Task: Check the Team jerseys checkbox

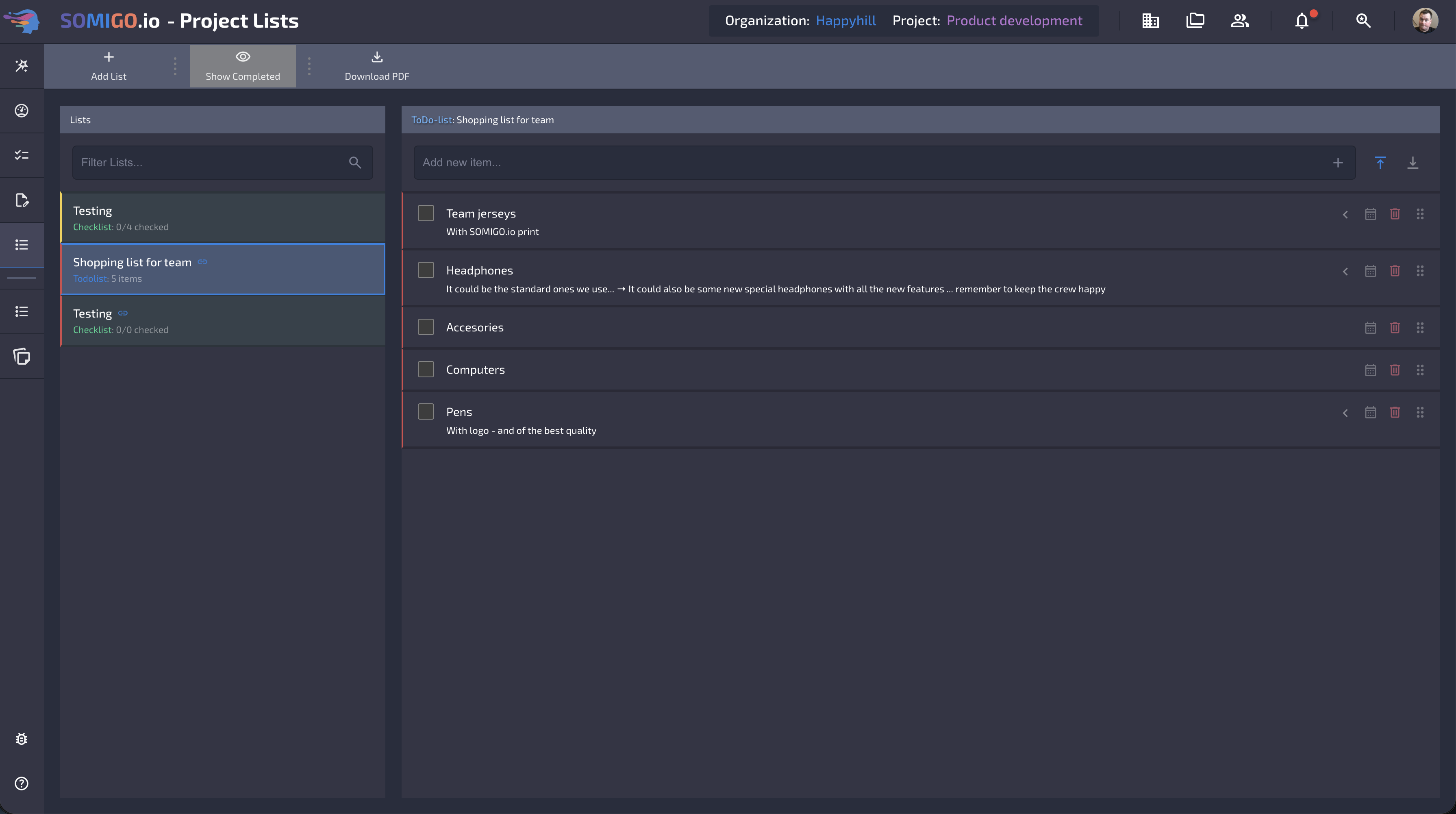Action: (426, 214)
